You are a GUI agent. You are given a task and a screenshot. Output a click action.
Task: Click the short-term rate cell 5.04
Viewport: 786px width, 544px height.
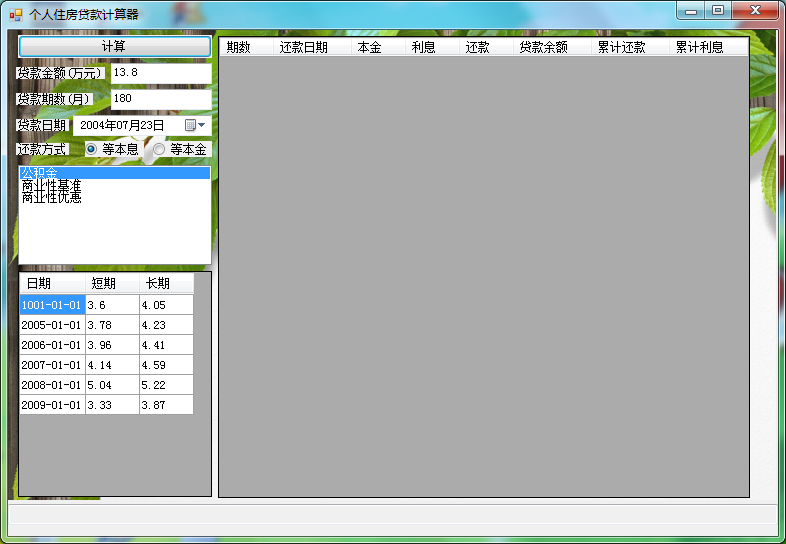pos(112,385)
